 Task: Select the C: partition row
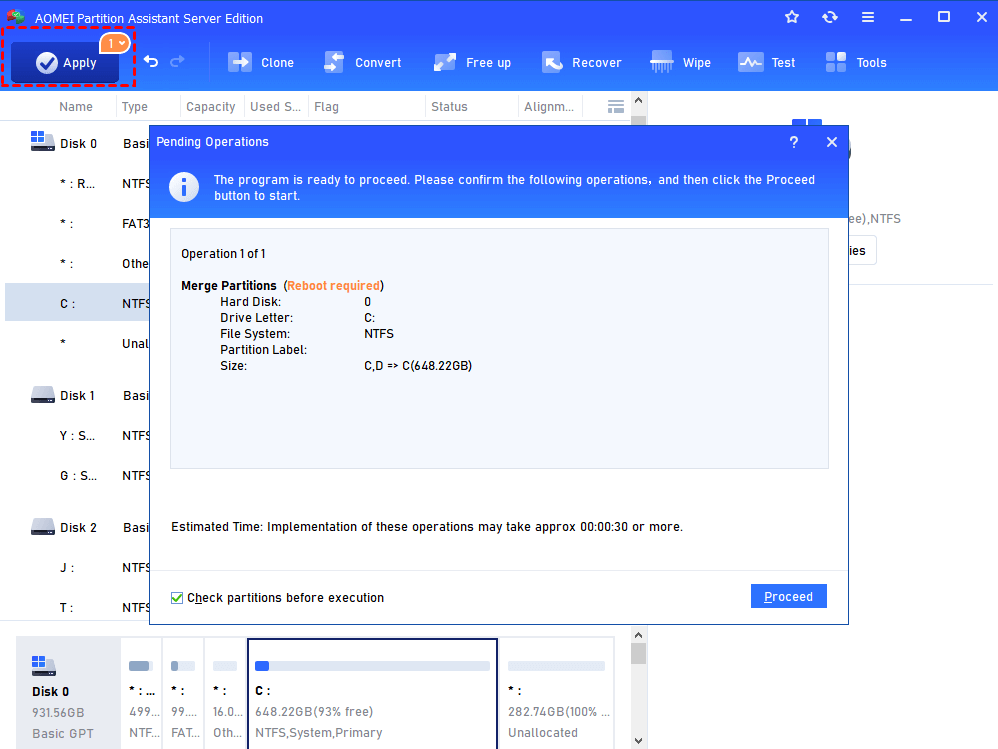click(x=78, y=304)
